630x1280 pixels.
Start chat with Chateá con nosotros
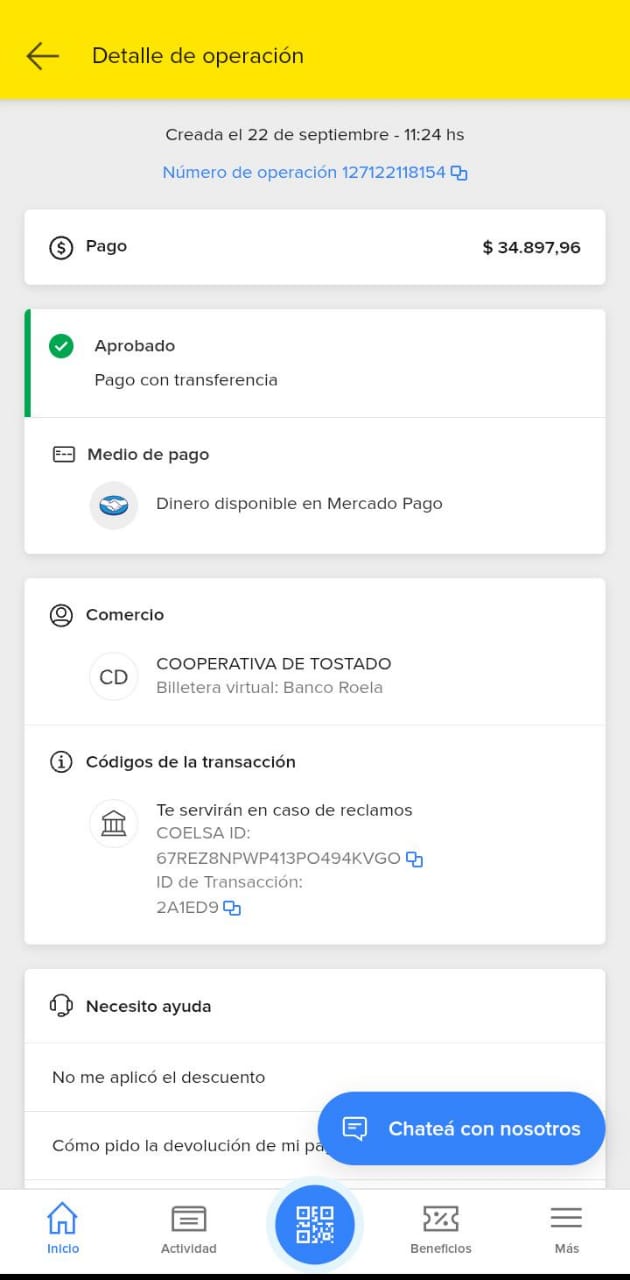(x=461, y=1129)
